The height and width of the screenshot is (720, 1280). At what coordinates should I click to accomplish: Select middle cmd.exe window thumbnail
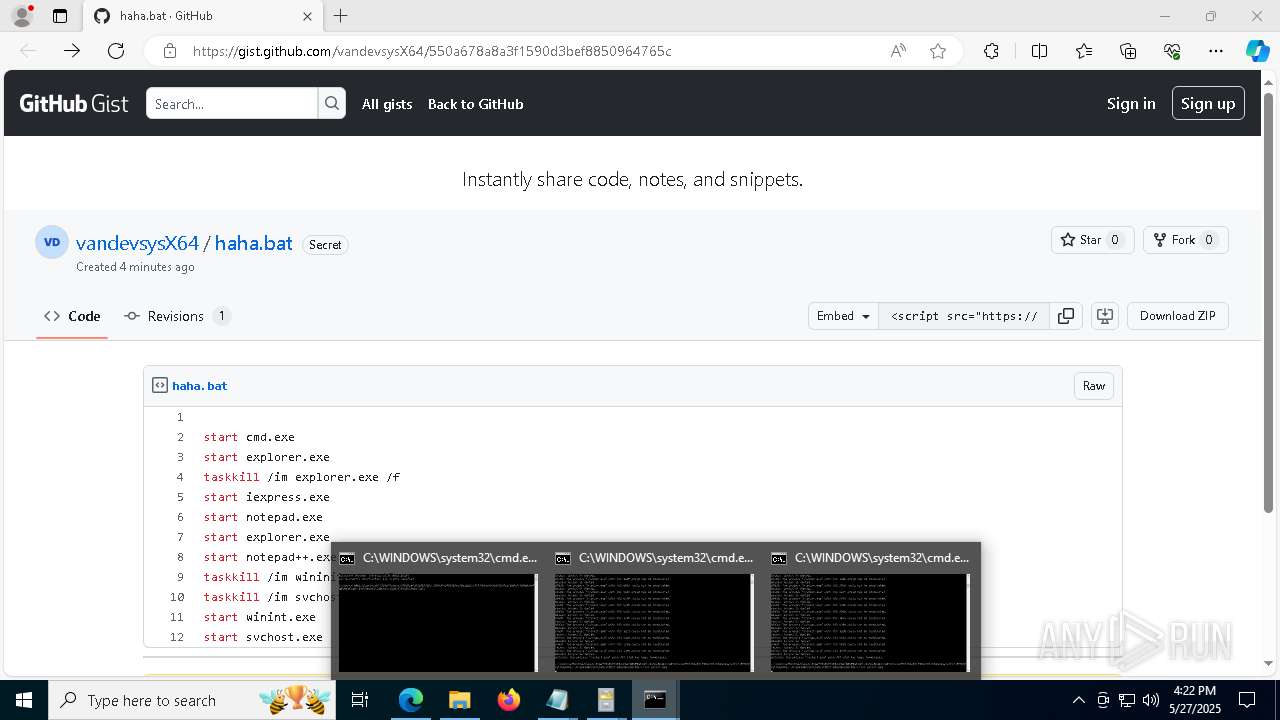pyautogui.click(x=654, y=609)
